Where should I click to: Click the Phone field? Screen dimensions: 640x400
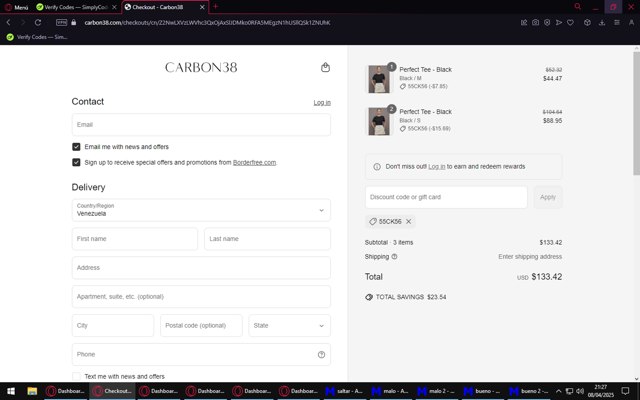(201, 354)
